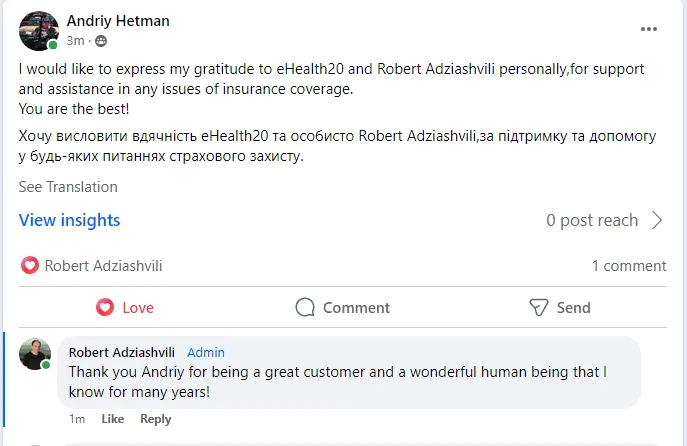Click Robert Adziashvili commenter name
Viewport: 687px width, 446px height.
click(x=122, y=352)
